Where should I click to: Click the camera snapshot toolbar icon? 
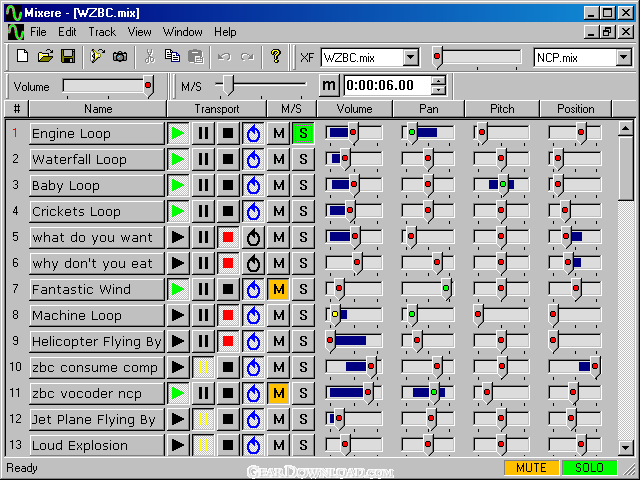tap(120, 56)
